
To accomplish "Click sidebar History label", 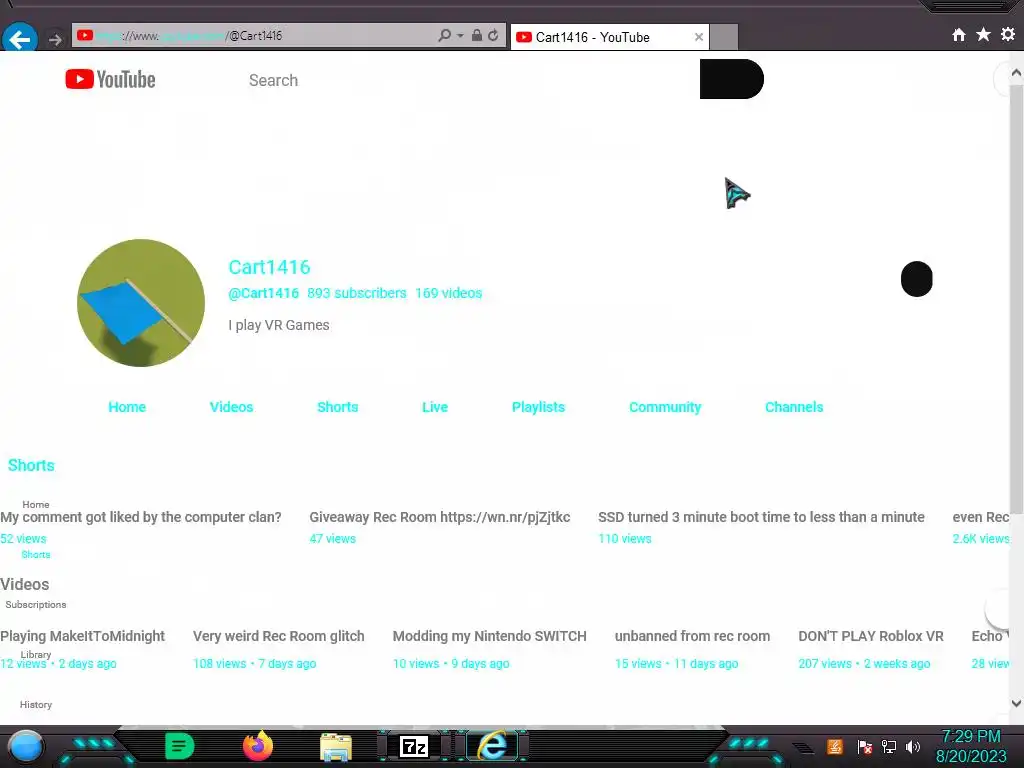I will 36,705.
